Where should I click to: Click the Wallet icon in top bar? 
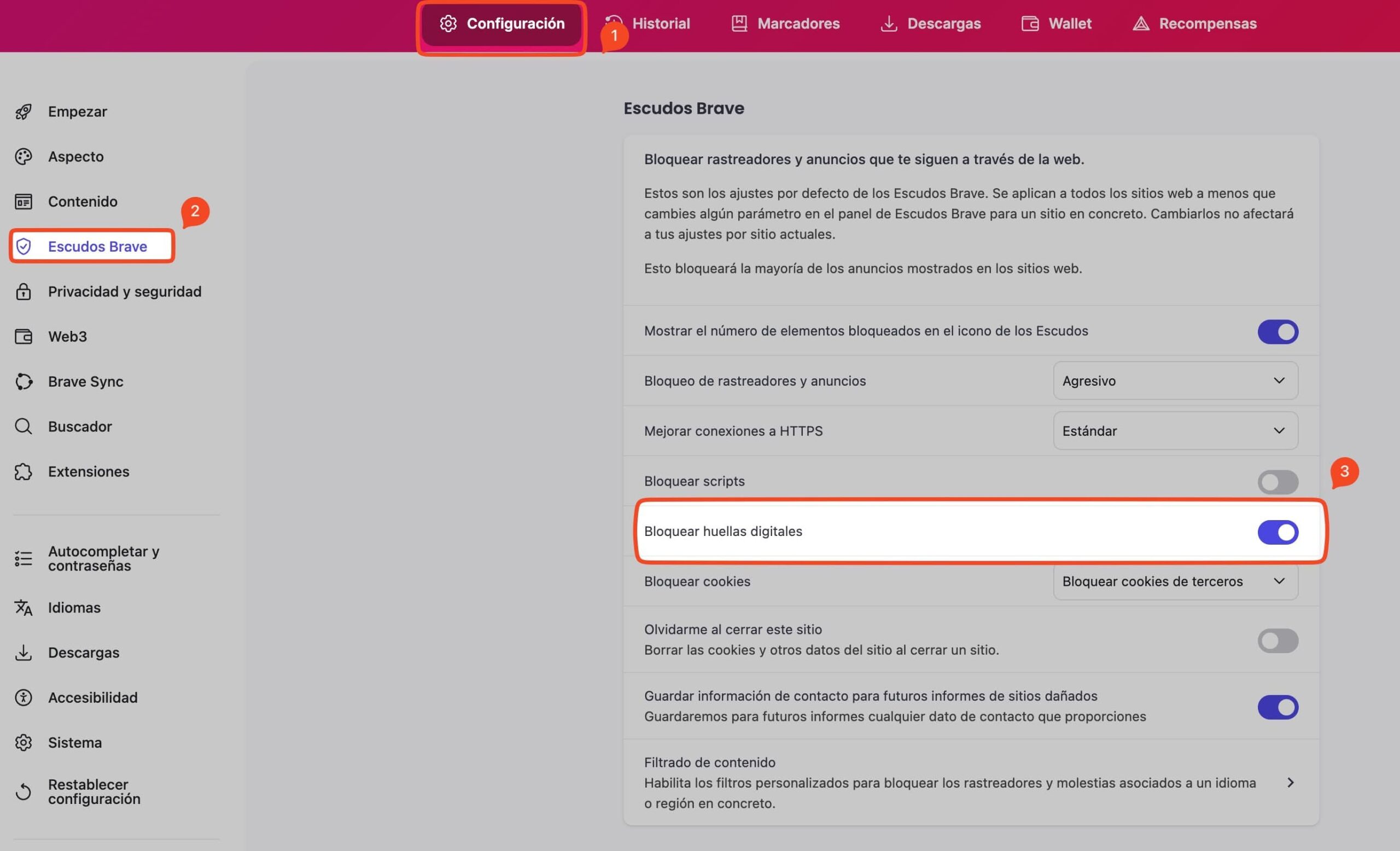pos(1030,24)
